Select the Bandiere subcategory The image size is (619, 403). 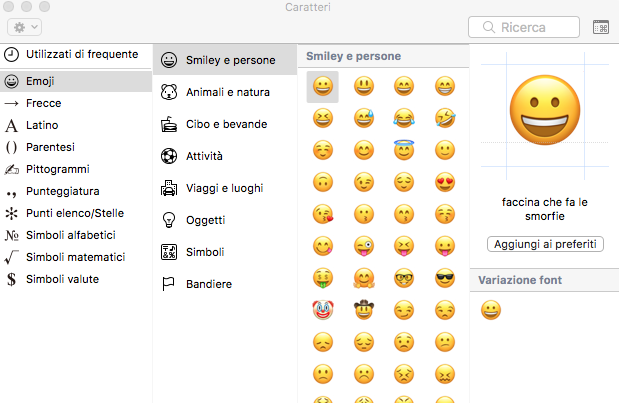[x=225, y=284]
